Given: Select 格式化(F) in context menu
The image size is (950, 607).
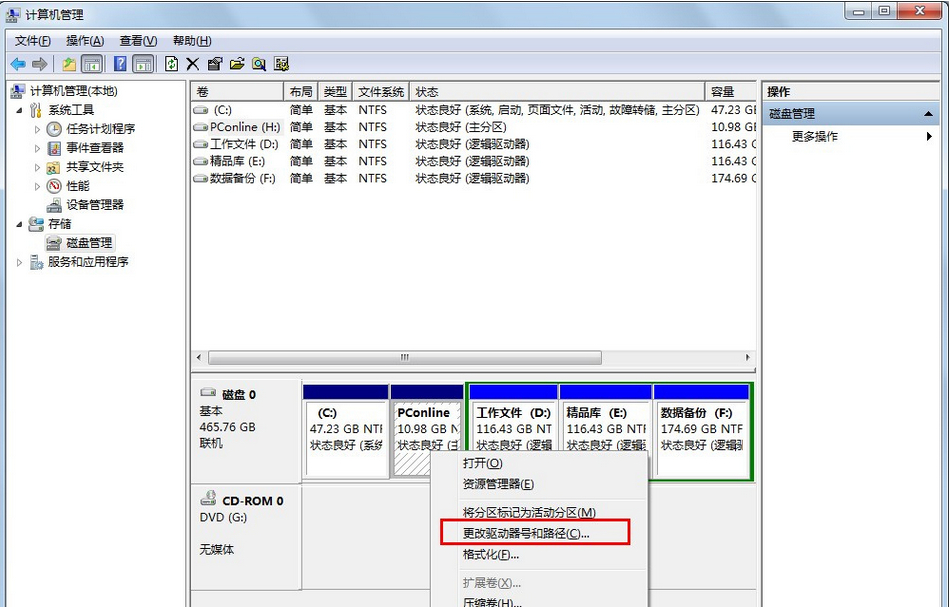Looking at the screenshot, I should pos(491,555).
